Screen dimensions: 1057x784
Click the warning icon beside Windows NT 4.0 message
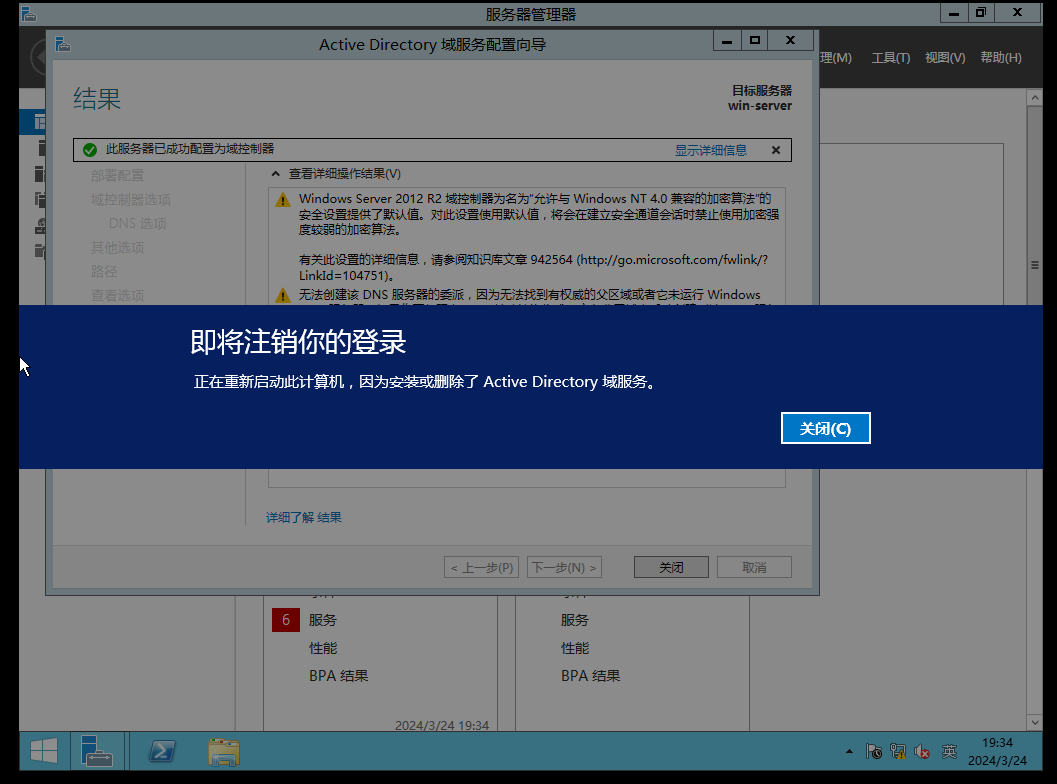coord(283,200)
